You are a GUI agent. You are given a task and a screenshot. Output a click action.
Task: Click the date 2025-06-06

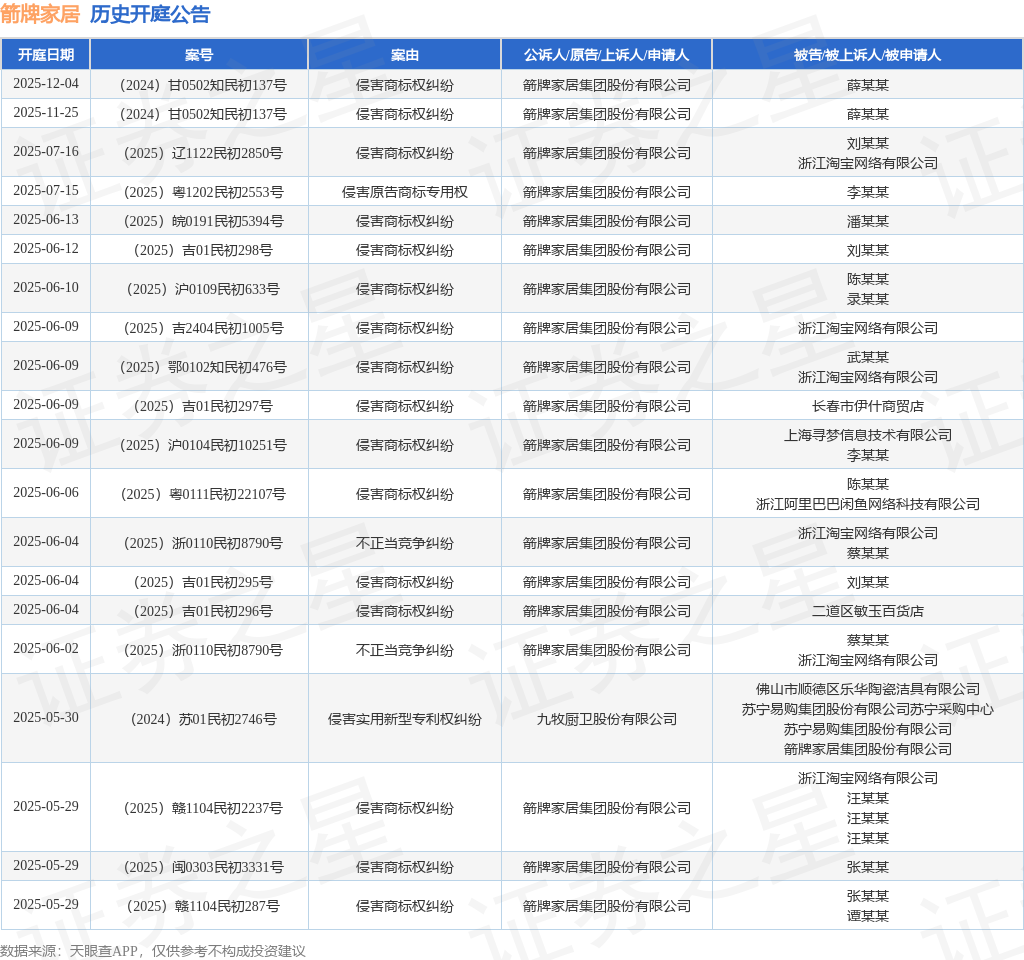coord(46,492)
